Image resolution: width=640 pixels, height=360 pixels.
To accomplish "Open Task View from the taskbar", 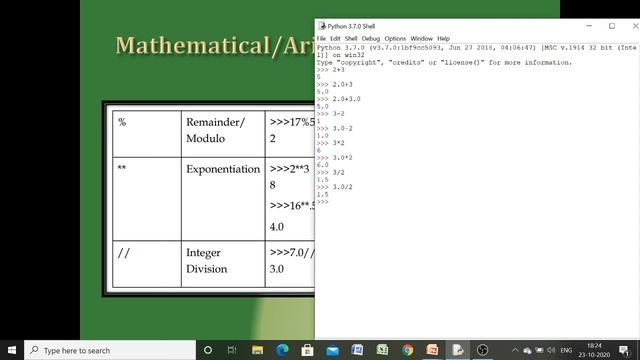I will click(232, 350).
